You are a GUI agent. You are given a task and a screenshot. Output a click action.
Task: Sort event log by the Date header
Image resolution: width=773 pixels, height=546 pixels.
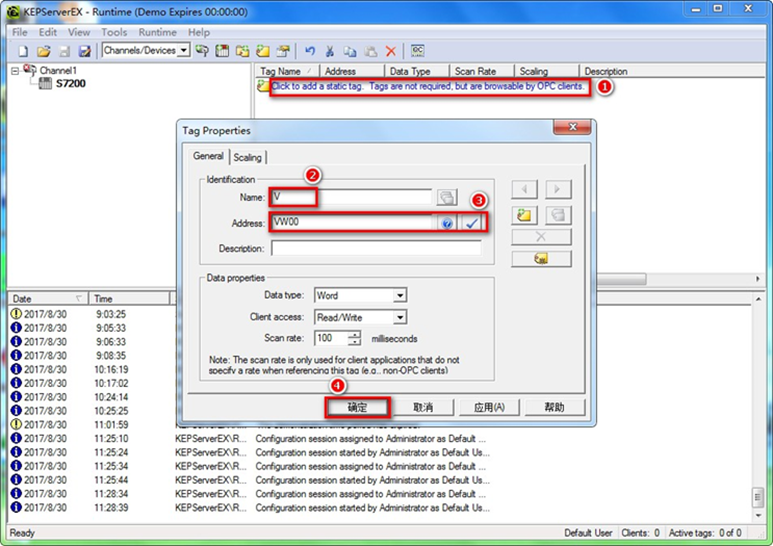click(x=47, y=299)
